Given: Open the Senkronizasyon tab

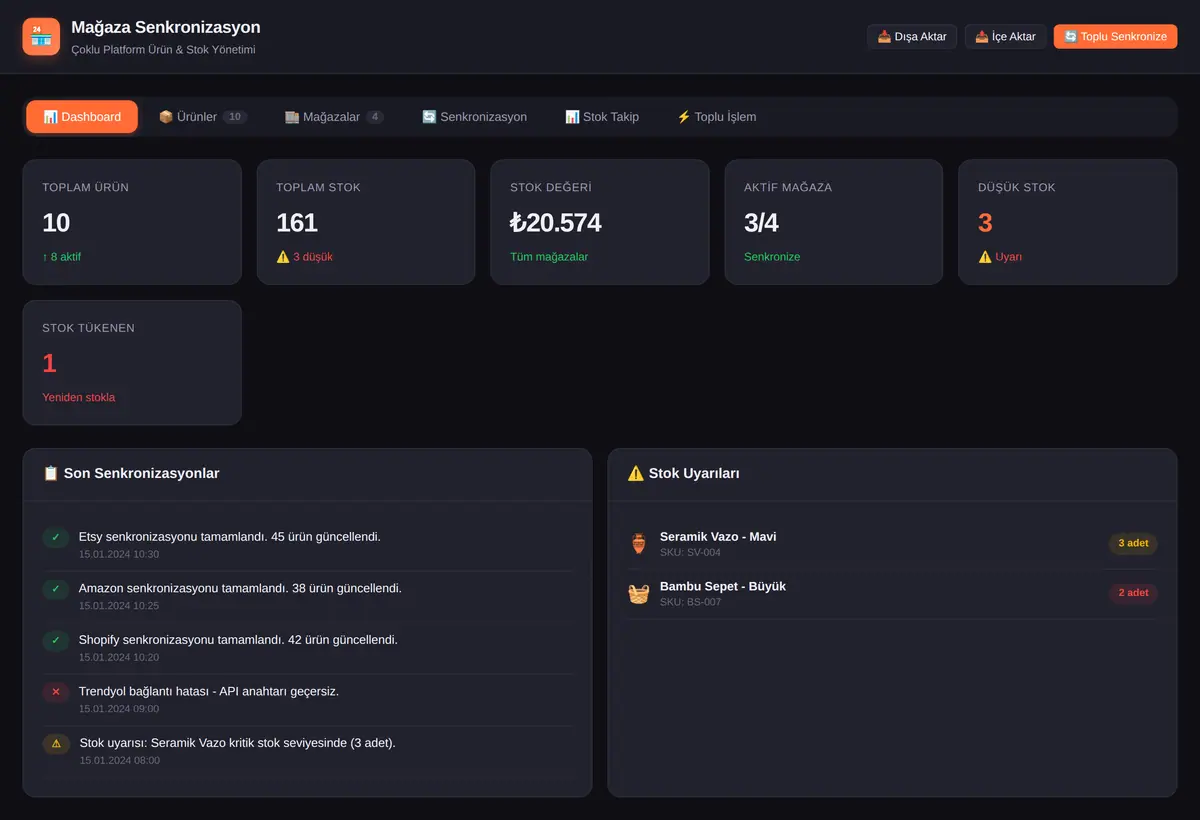Looking at the screenshot, I should (x=474, y=117).
